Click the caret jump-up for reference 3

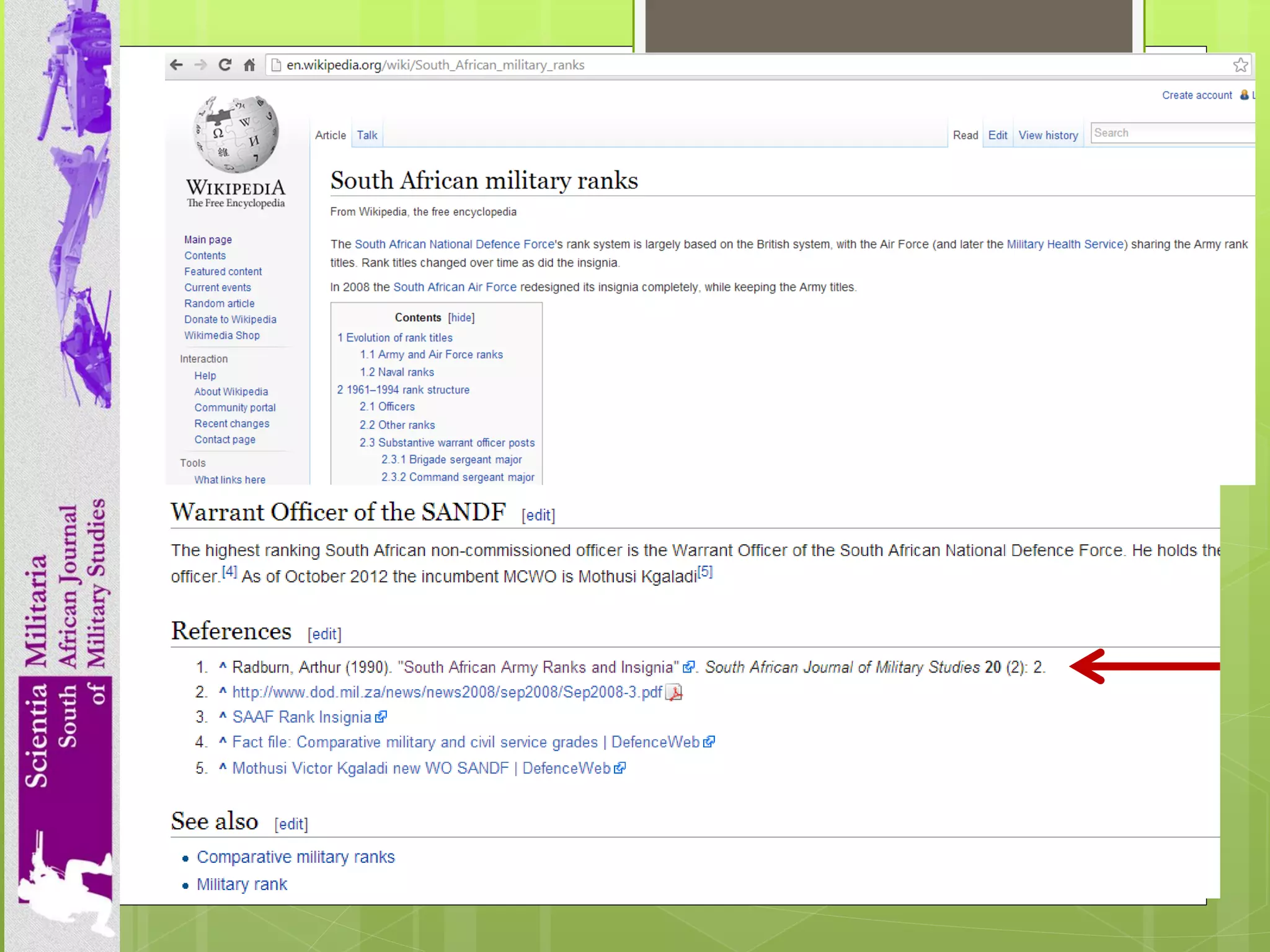pos(223,716)
